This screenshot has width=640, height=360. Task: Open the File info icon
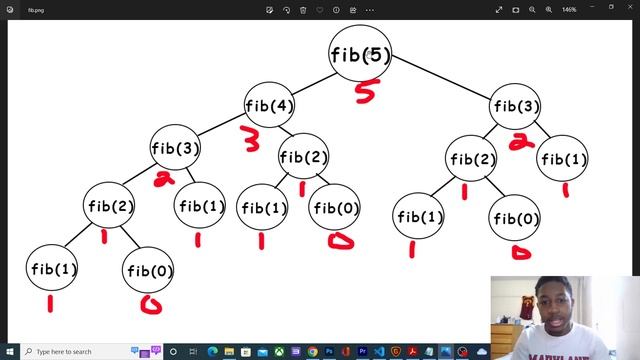[336, 10]
